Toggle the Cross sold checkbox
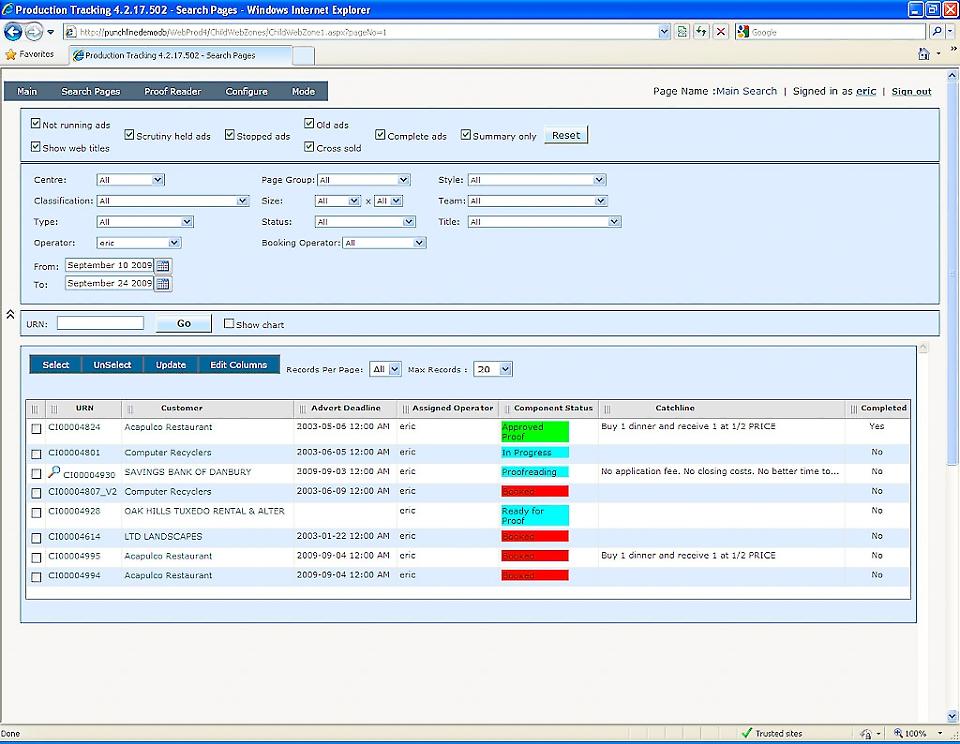 [309, 147]
